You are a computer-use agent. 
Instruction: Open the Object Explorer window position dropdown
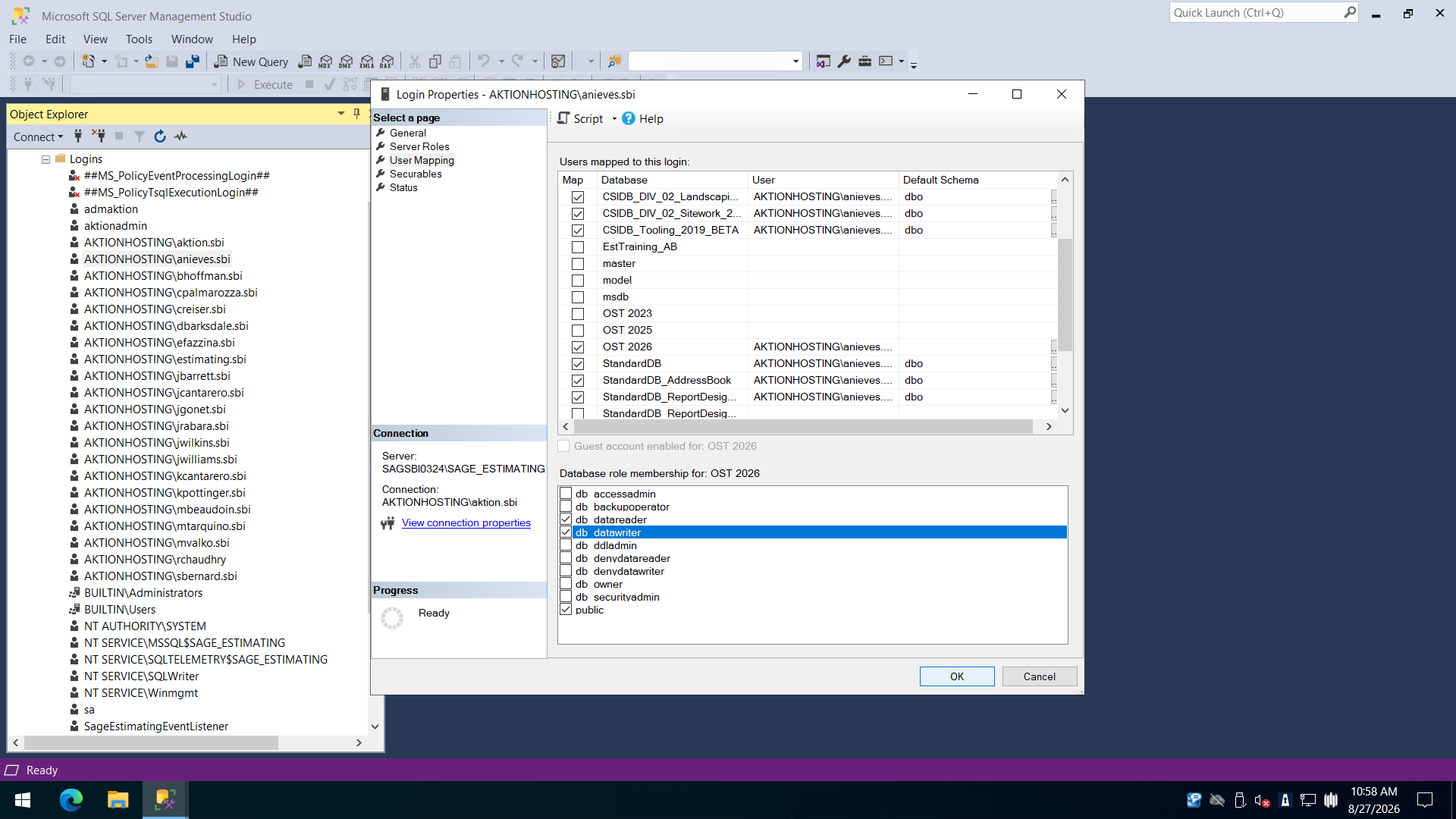[340, 114]
